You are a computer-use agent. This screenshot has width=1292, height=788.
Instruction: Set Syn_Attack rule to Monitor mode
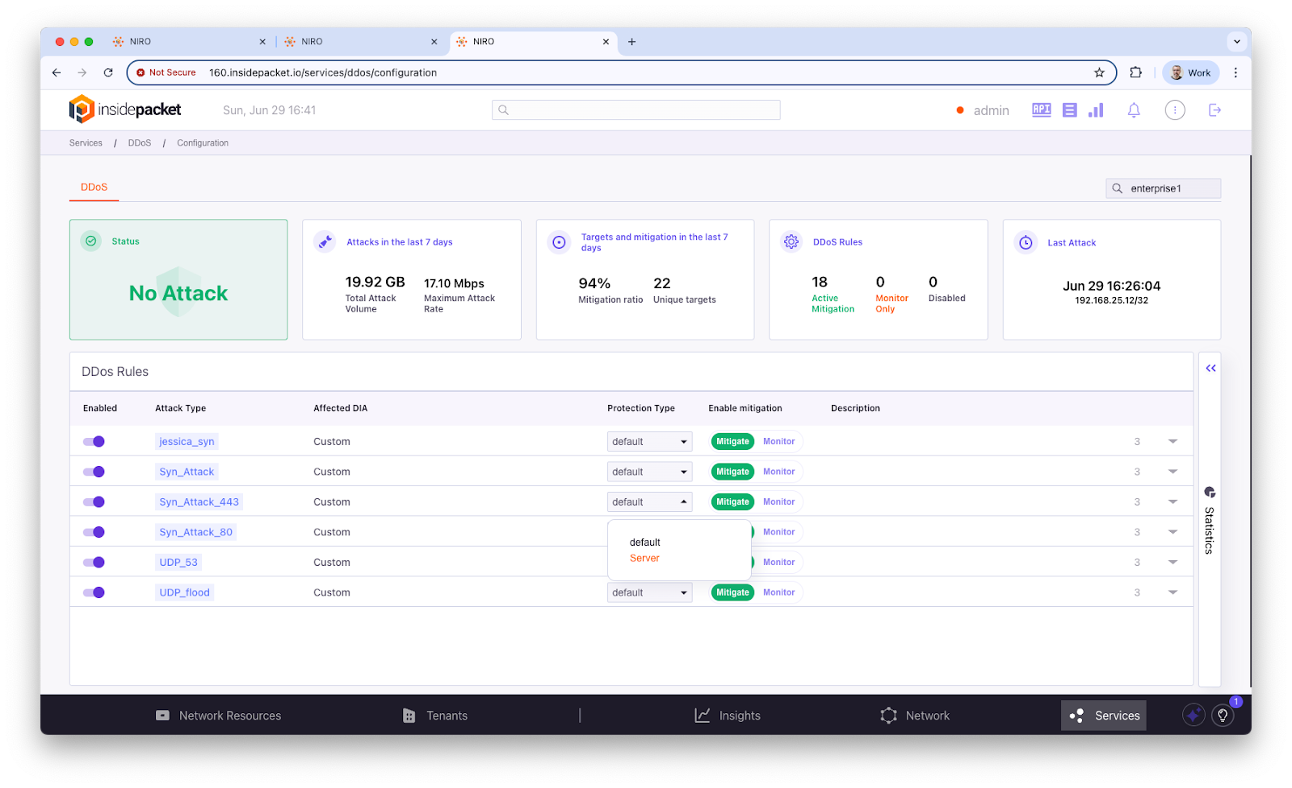[779, 471]
